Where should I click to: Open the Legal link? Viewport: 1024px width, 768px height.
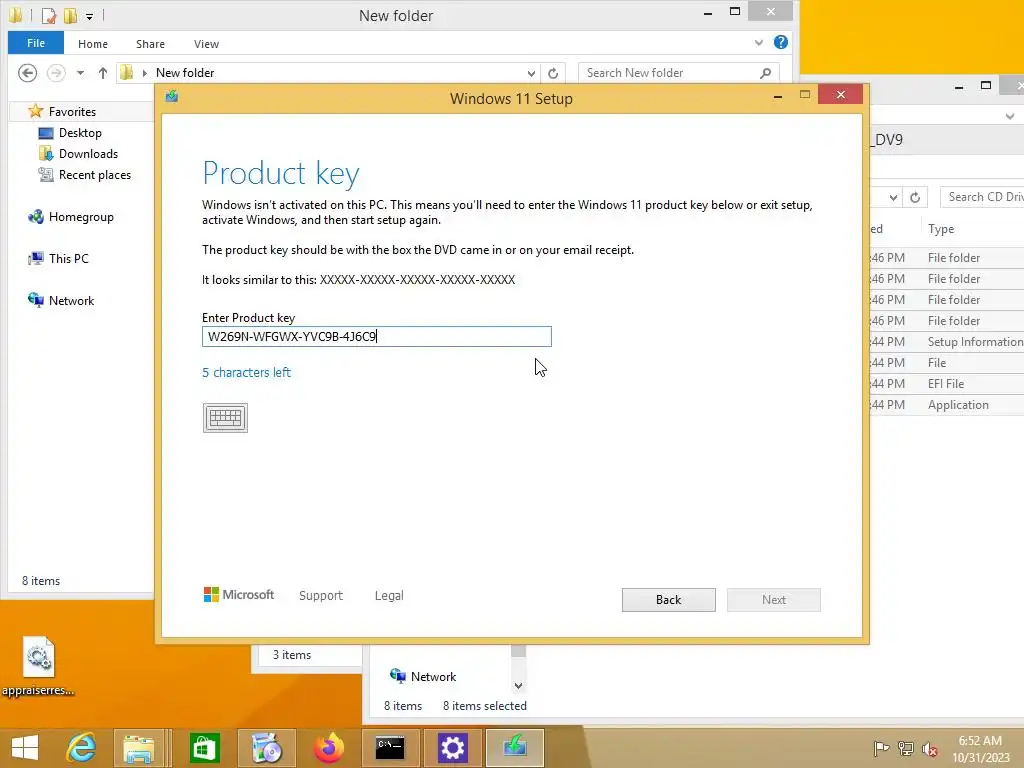389,596
